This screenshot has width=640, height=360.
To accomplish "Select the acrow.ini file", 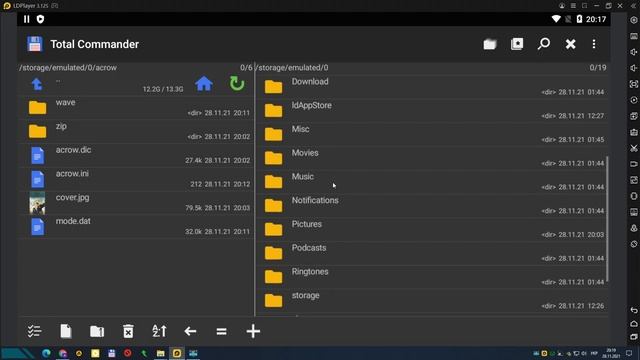I will tap(136, 178).
